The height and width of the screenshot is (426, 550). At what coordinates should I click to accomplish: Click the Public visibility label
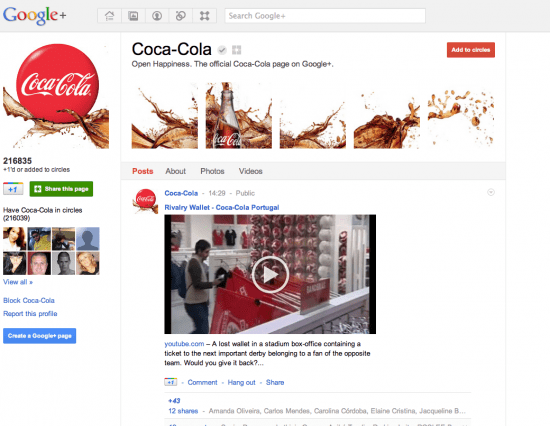click(245, 193)
